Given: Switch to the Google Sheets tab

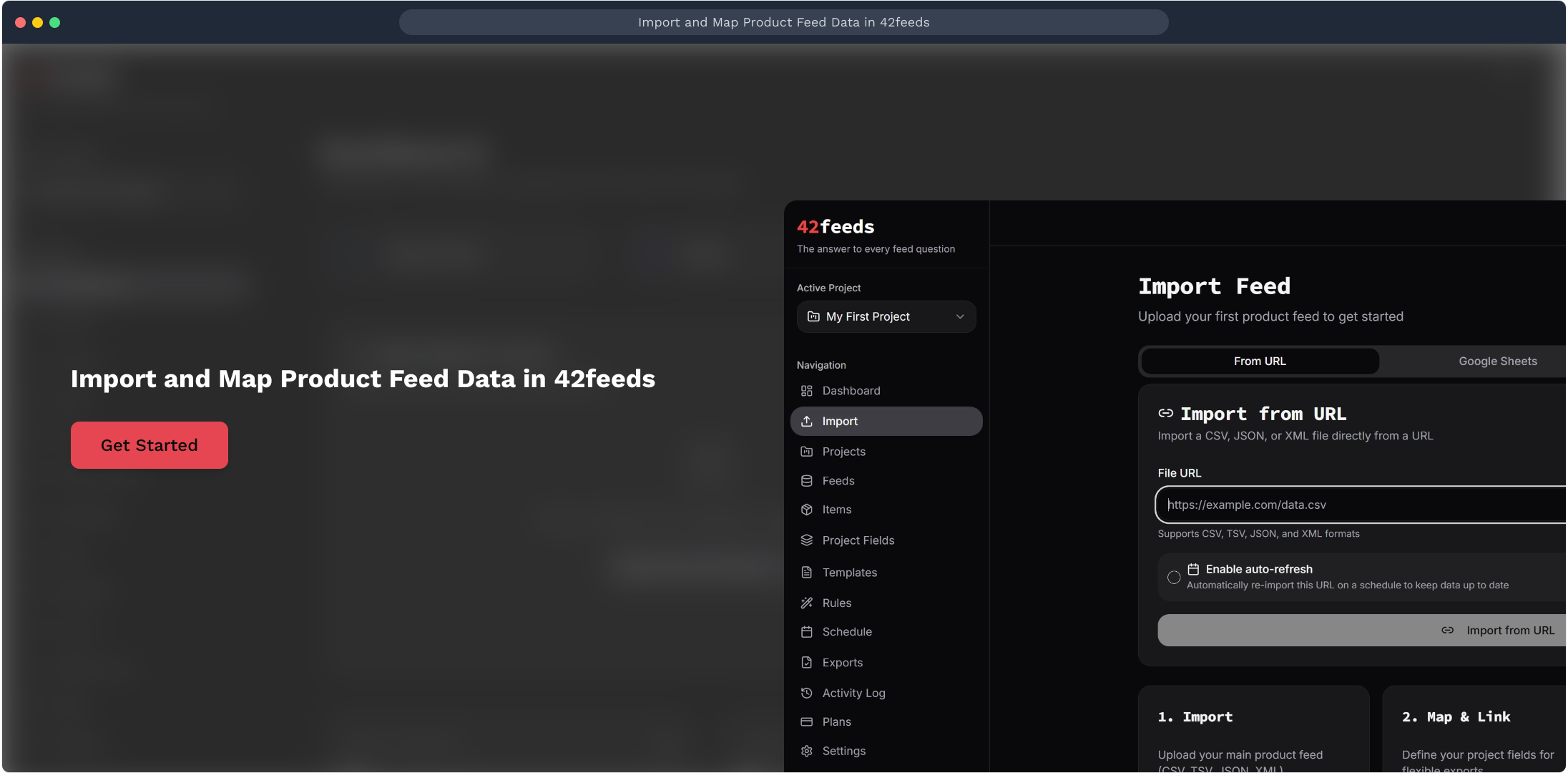Looking at the screenshot, I should click(1497, 361).
